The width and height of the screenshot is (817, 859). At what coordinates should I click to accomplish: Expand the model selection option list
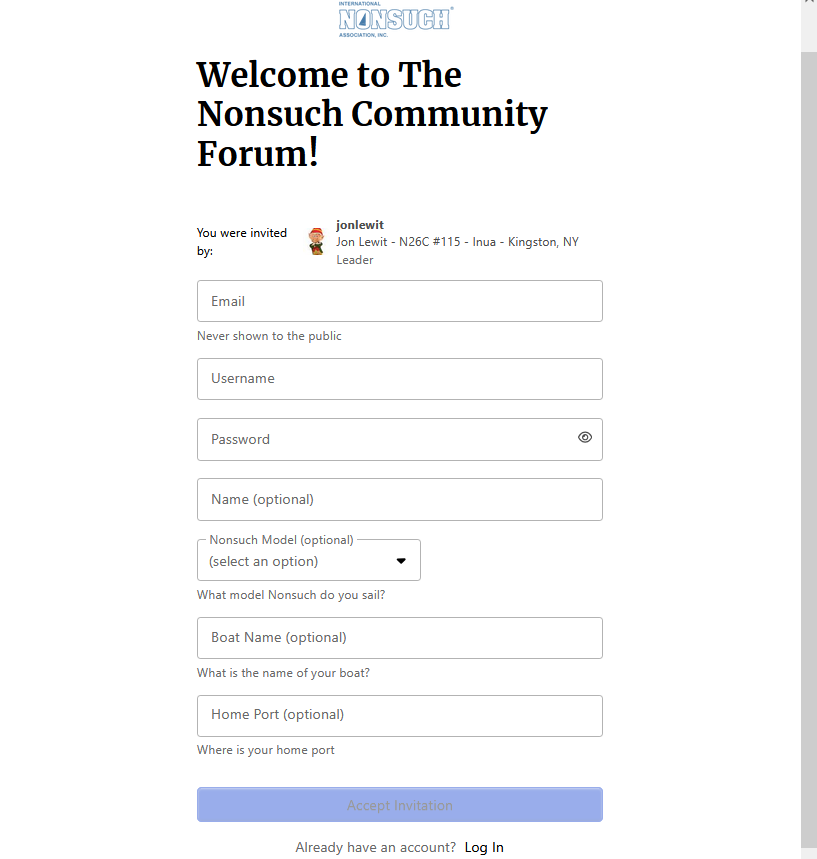(308, 559)
